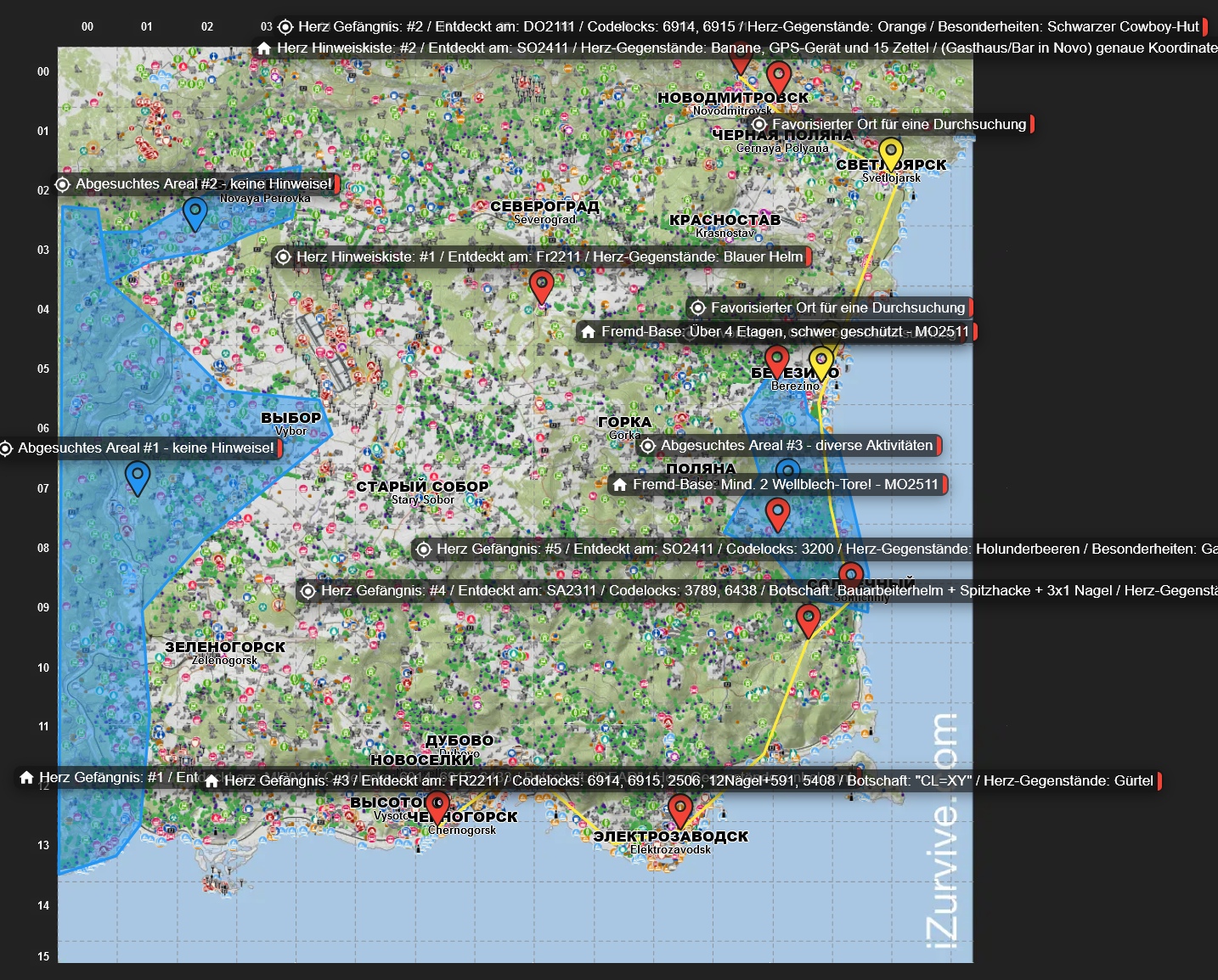
Task: Click target icon of Abgesuchtes Areal #2 label
Action: click(63, 184)
